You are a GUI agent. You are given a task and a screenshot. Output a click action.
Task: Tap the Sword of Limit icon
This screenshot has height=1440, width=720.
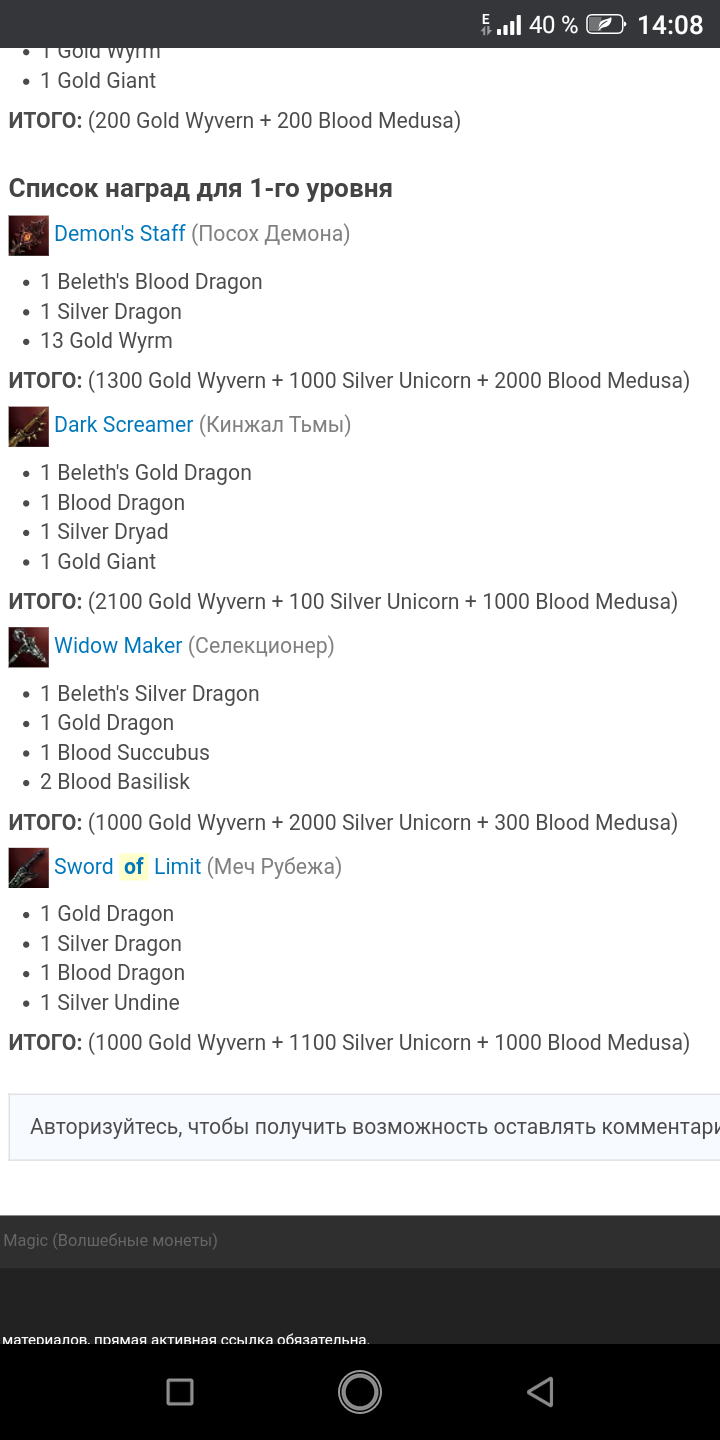[28, 867]
